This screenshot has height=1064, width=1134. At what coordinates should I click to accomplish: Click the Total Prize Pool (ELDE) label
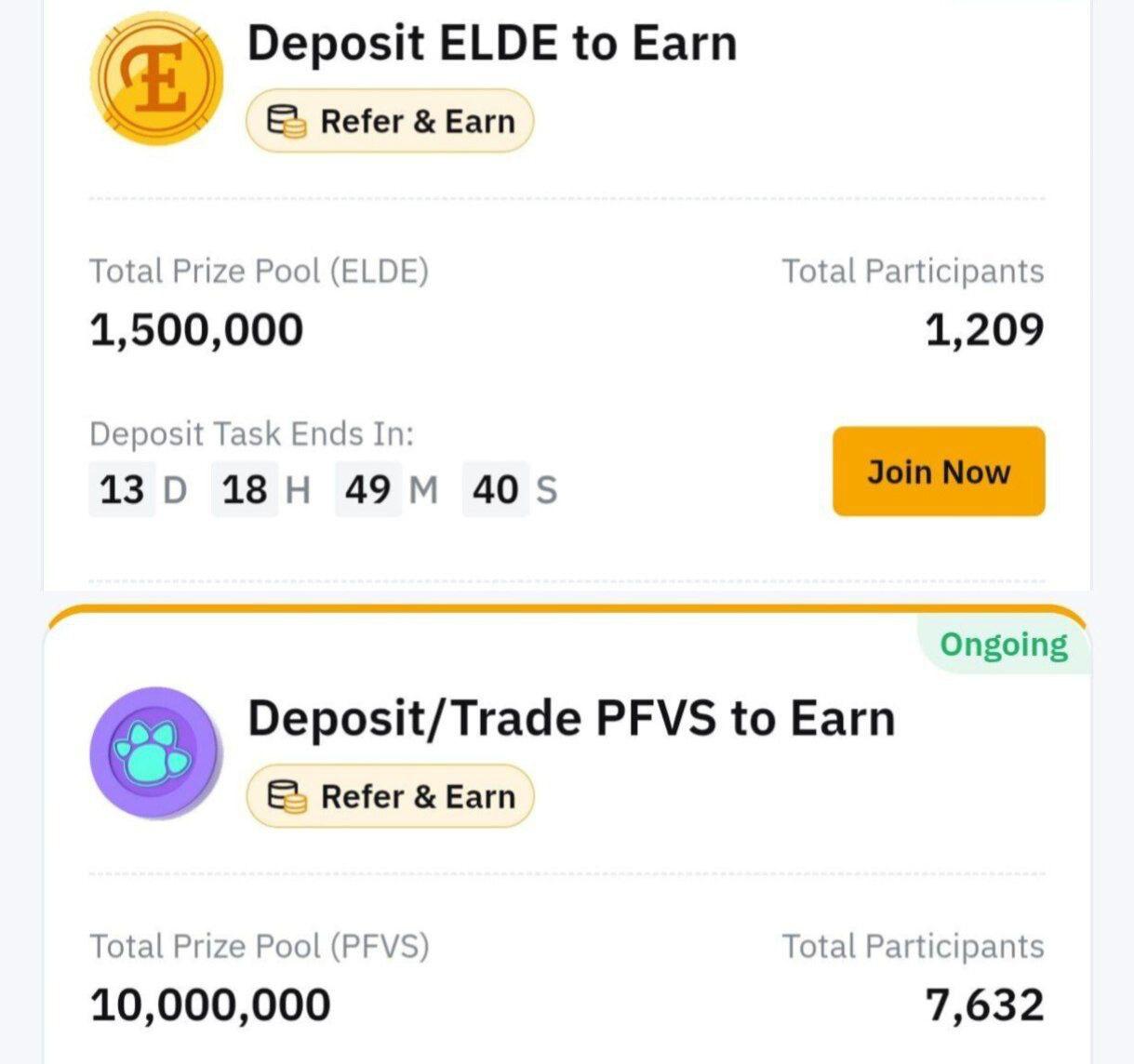(260, 272)
